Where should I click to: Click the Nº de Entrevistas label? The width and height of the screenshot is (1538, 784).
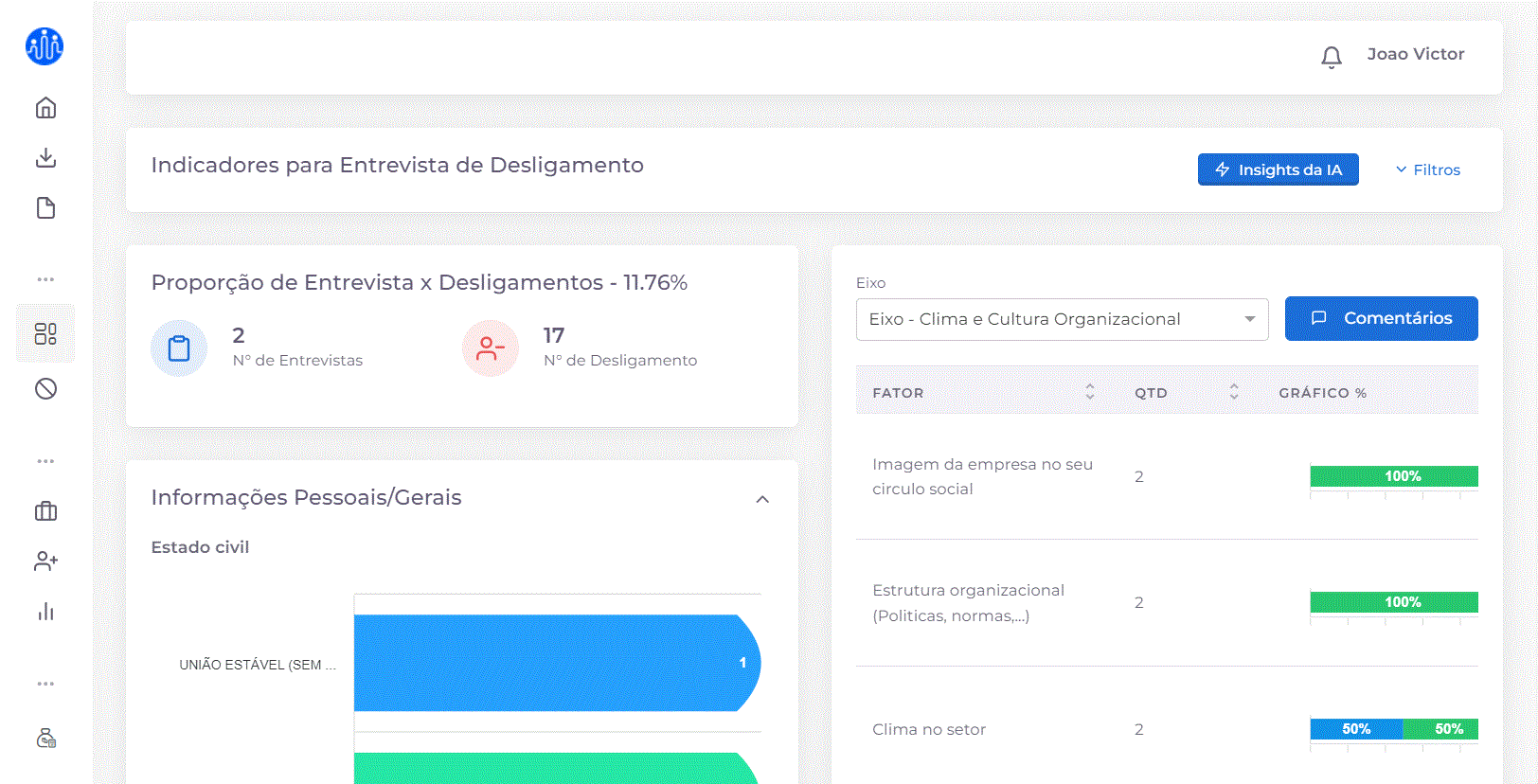[297, 360]
